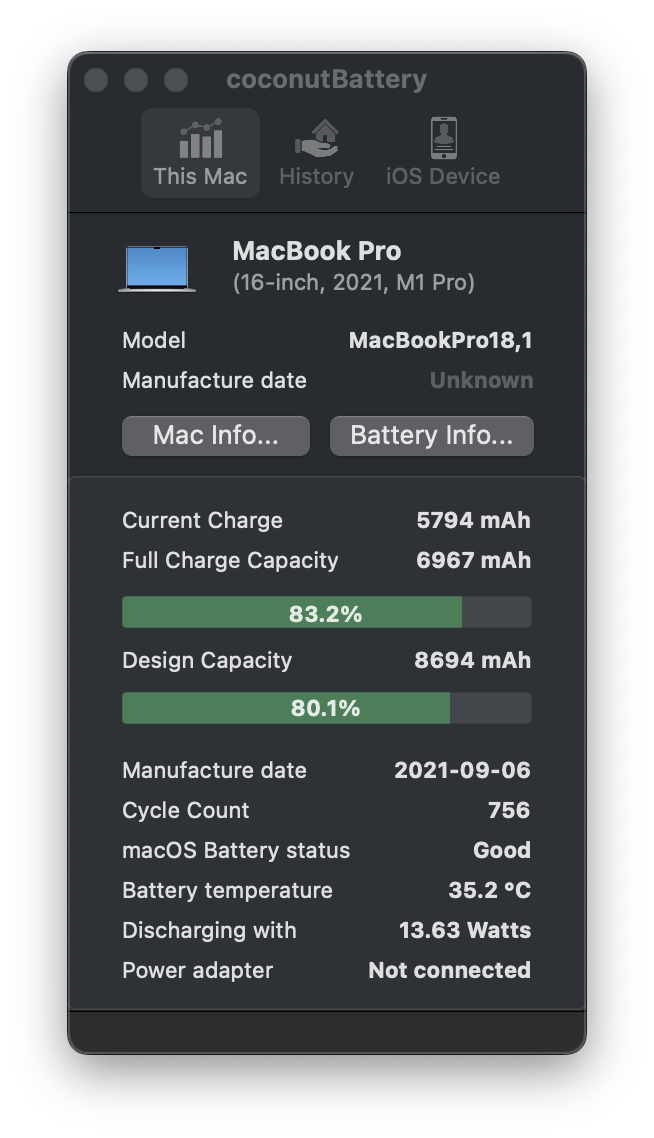The width and height of the screenshot is (654, 1138).
Task: Select the This Mac chart icon
Action: (200, 139)
